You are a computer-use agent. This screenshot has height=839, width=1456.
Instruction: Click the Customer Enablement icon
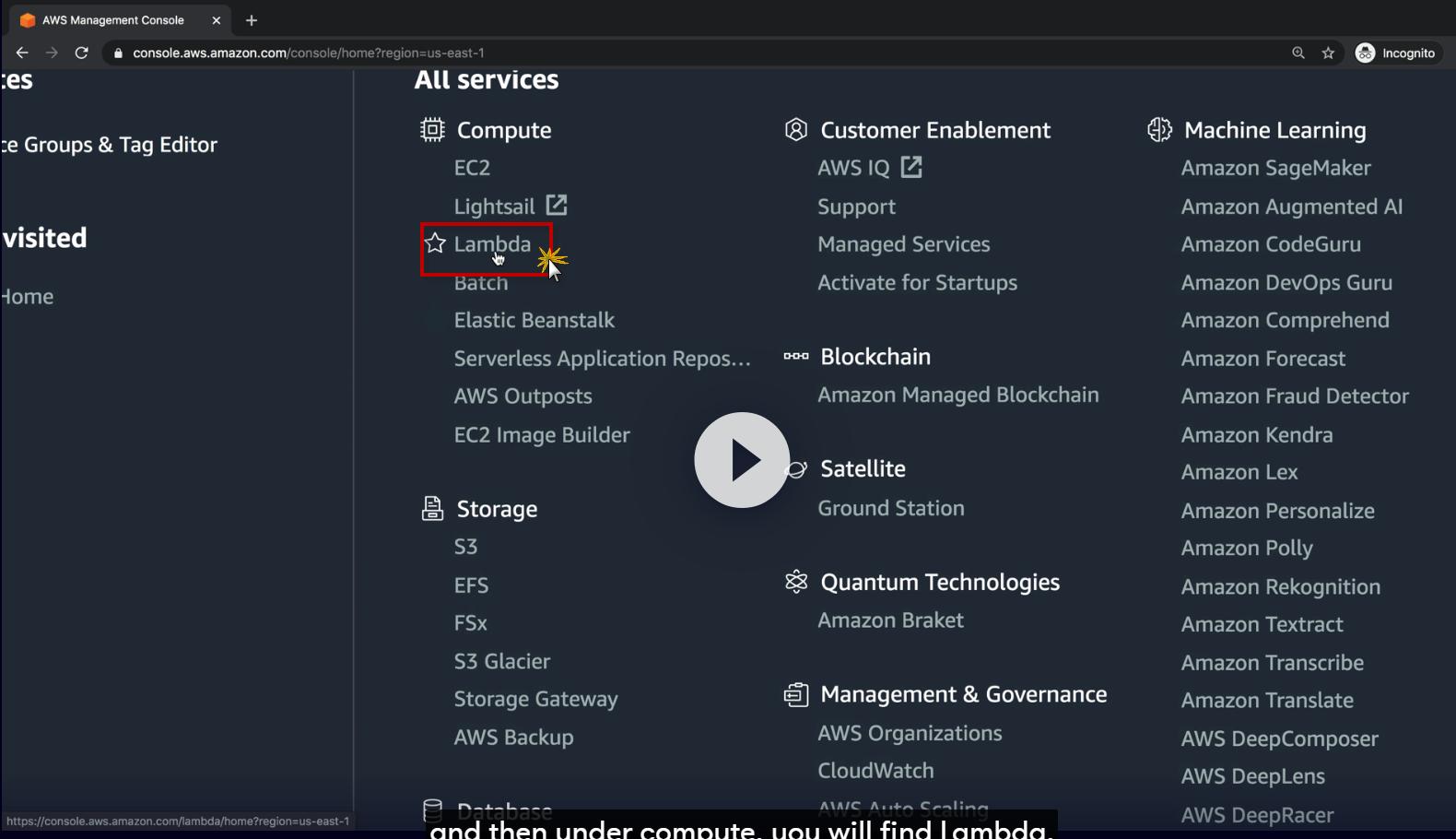pyautogui.click(x=795, y=130)
